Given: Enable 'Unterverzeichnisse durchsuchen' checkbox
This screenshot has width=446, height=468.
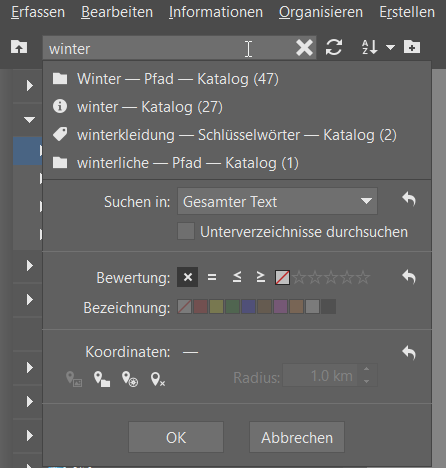Looking at the screenshot, I should (186, 231).
